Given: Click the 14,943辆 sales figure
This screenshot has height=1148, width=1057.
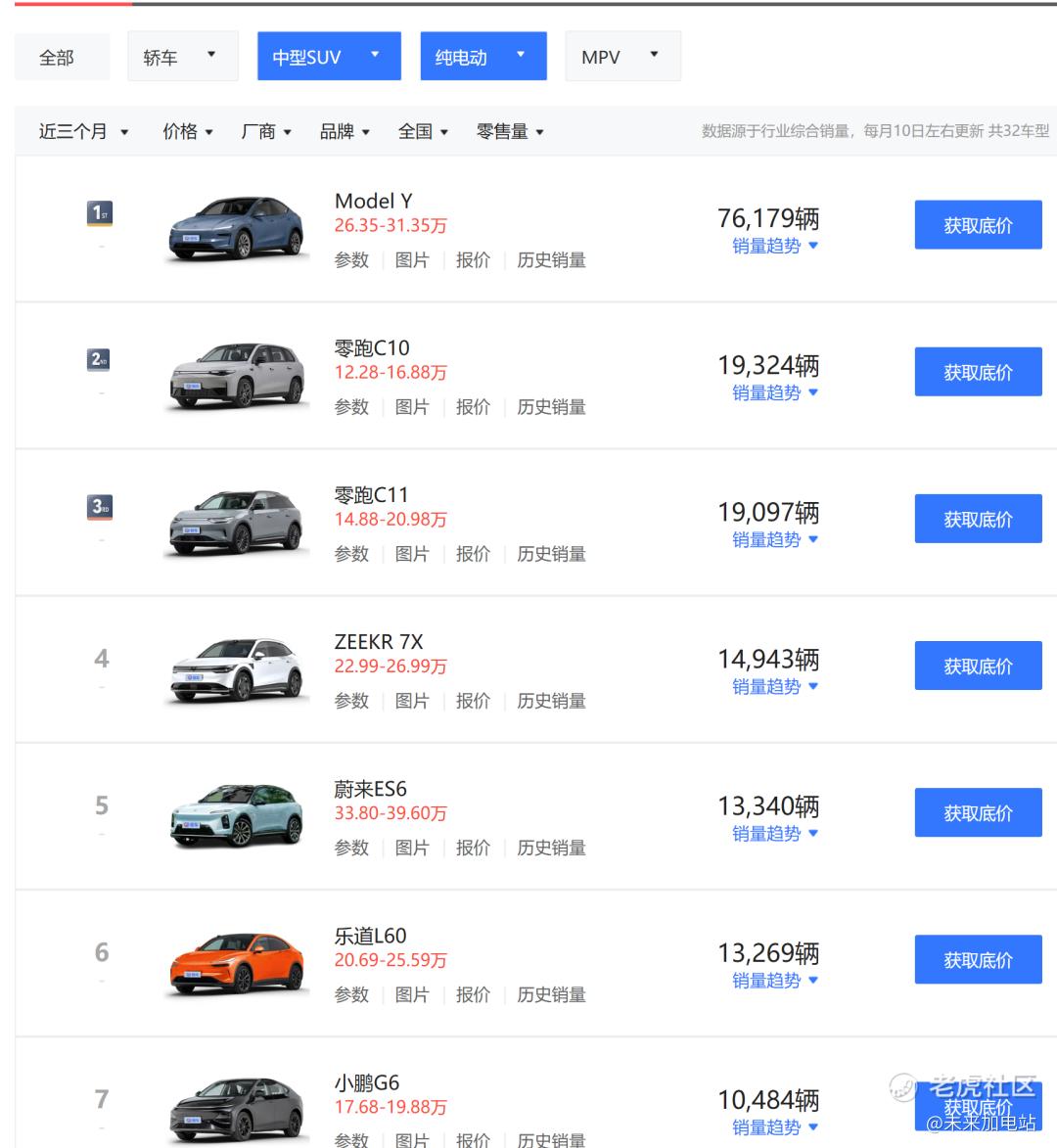Looking at the screenshot, I should (768, 659).
